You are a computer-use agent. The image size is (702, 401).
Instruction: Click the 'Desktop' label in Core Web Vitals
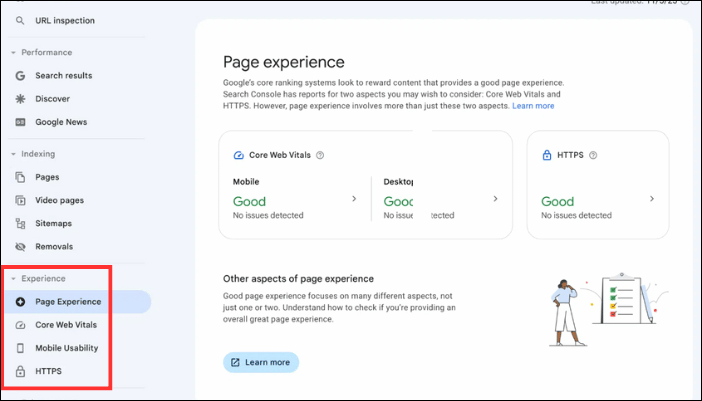point(398,182)
